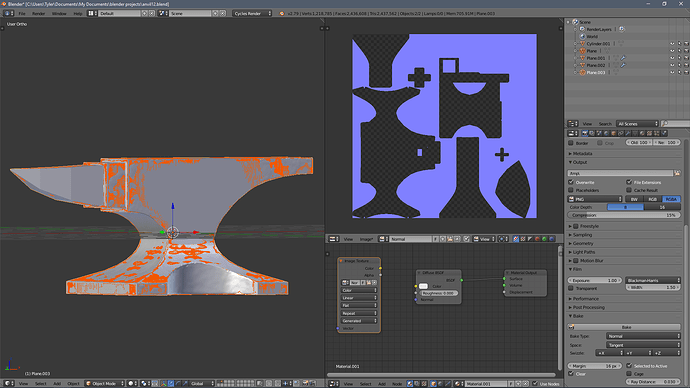690x388 pixels.
Task: Click the image editor pin icon
Action: point(467,239)
